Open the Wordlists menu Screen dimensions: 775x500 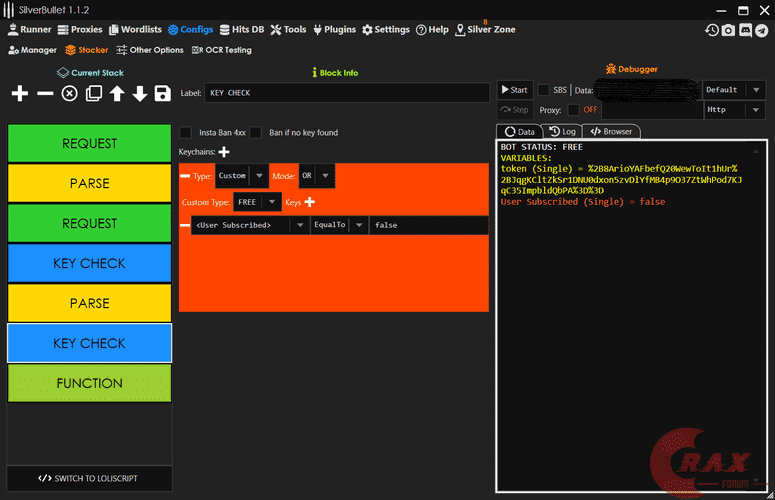coord(135,30)
